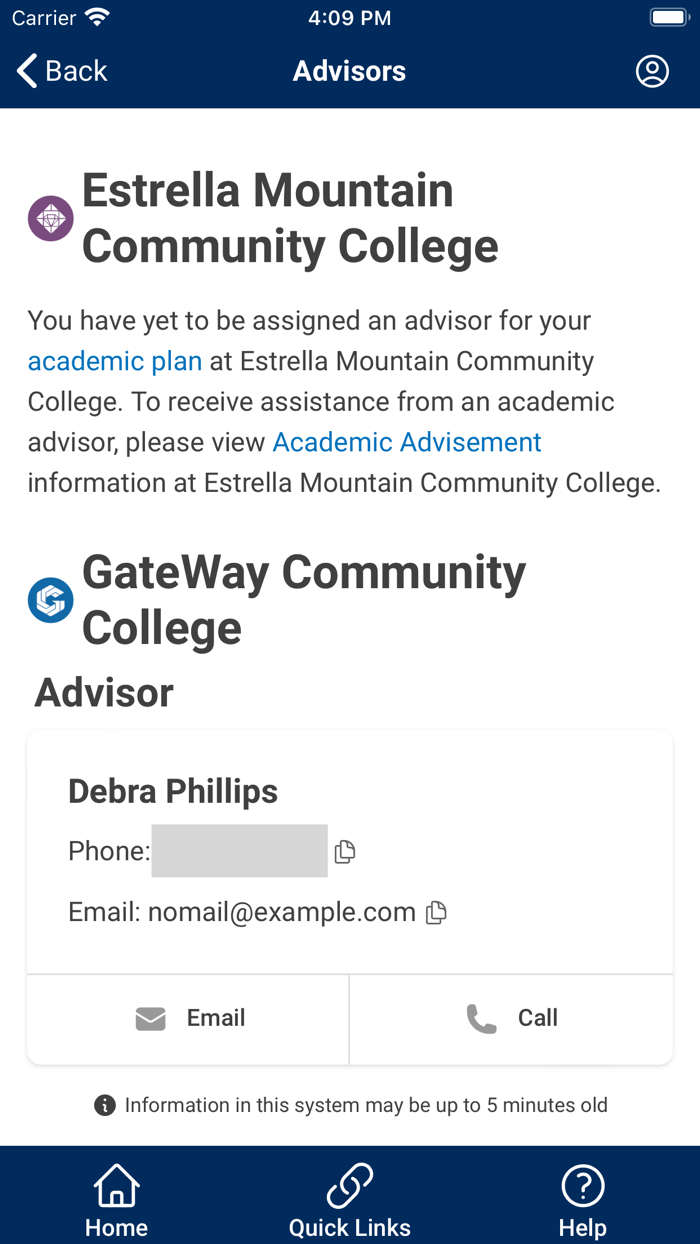Select the GateWay Community College logo
Image resolution: width=700 pixels, height=1244 pixels.
(x=50, y=600)
